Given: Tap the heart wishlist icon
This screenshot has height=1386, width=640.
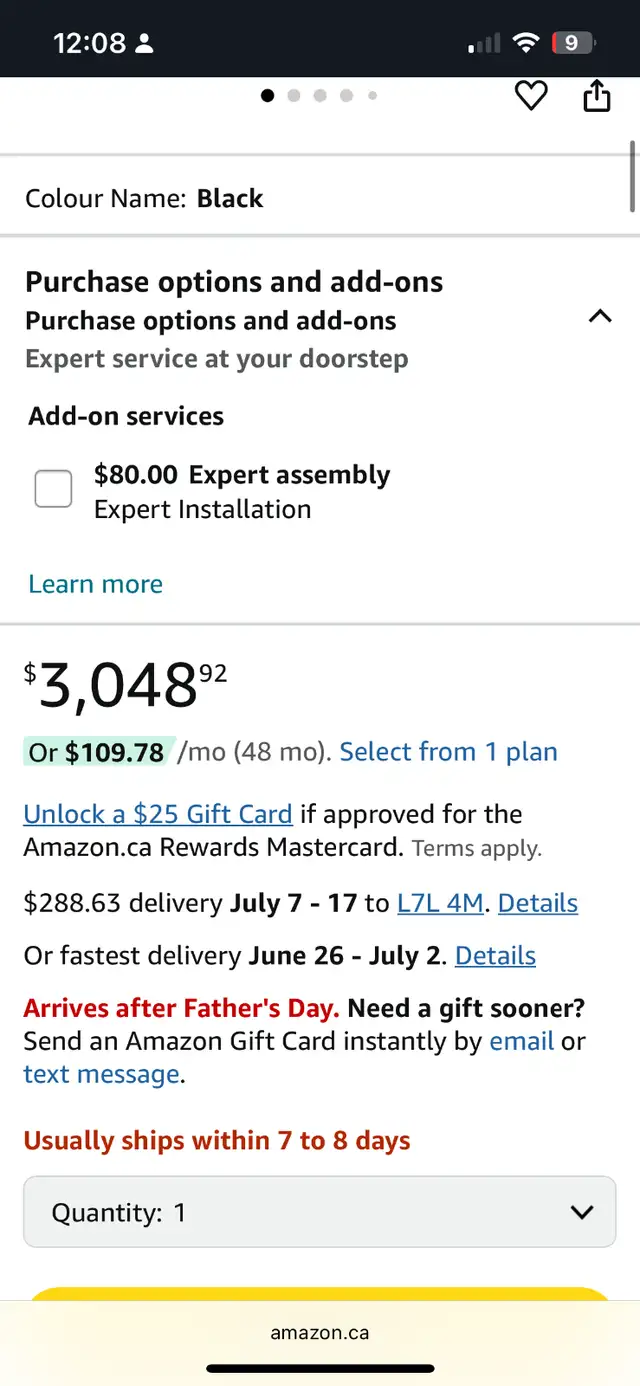Looking at the screenshot, I should pyautogui.click(x=531, y=96).
